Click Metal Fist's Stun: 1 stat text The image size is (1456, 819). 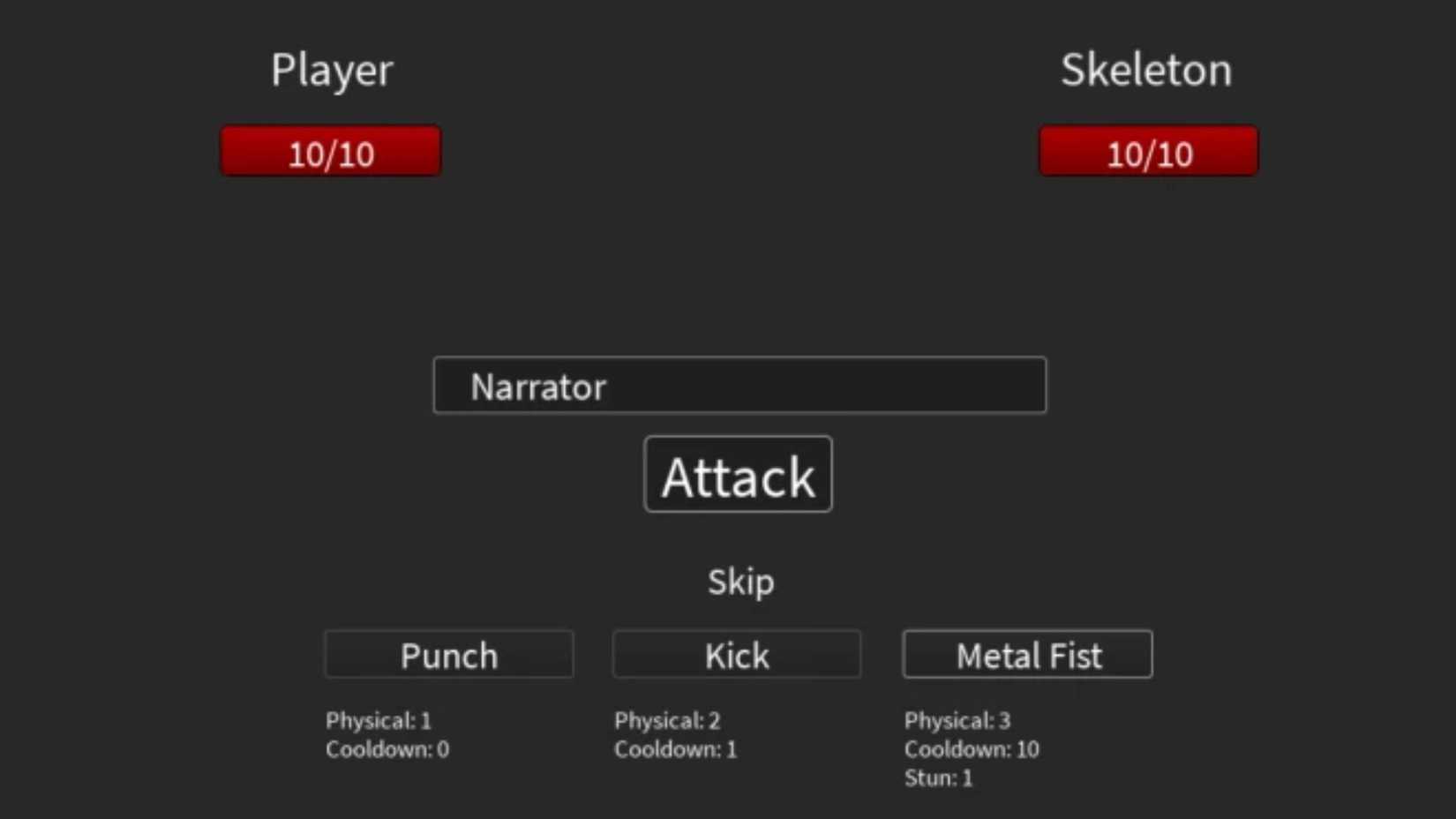click(x=937, y=778)
